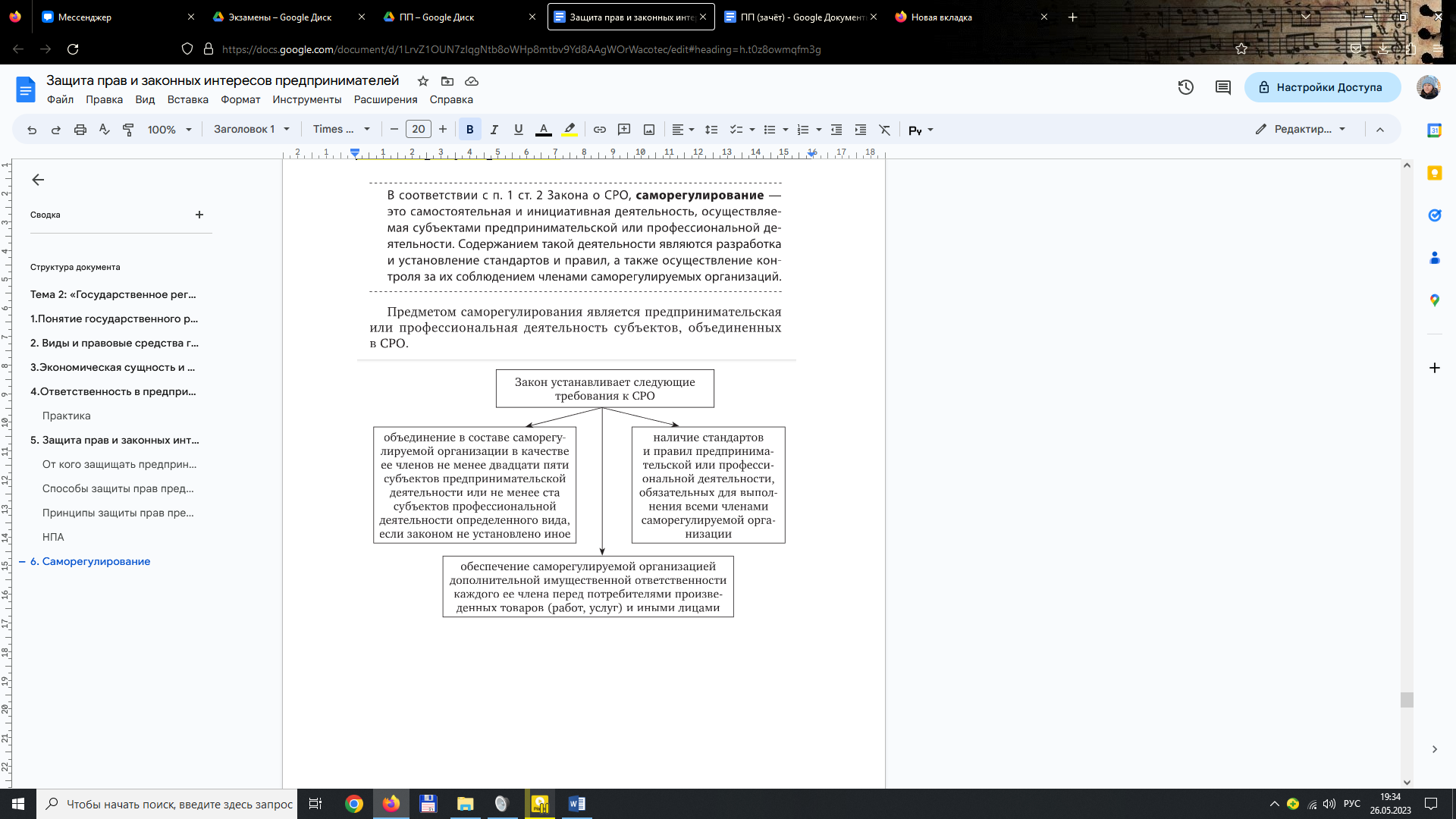Print the document via printer icon

[x=80, y=130]
